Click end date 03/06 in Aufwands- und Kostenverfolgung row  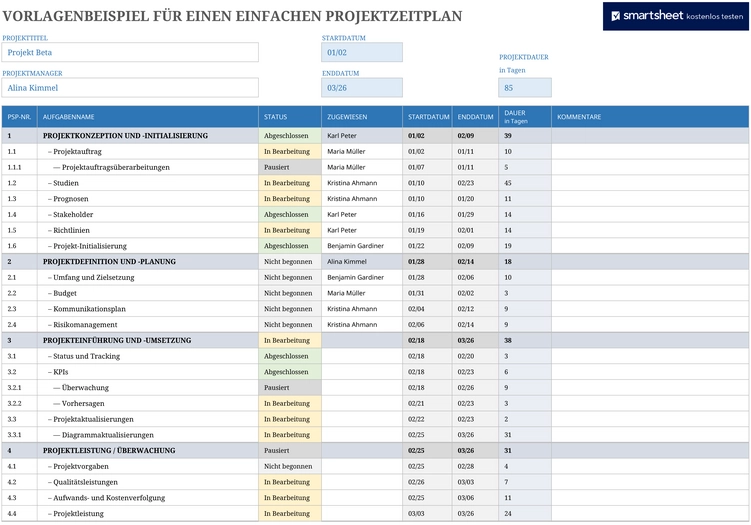pos(466,498)
